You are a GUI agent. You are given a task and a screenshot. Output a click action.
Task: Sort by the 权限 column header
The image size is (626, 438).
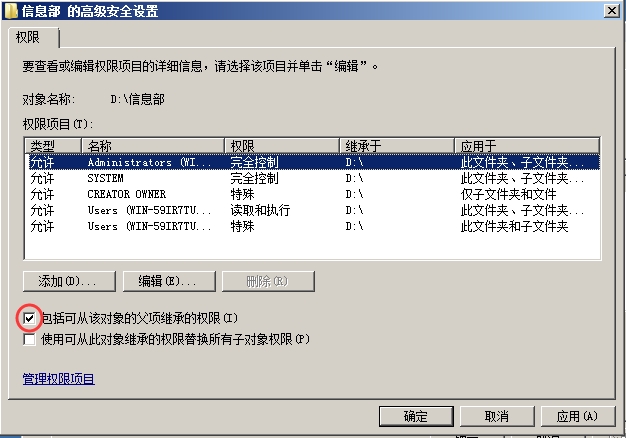coord(282,146)
